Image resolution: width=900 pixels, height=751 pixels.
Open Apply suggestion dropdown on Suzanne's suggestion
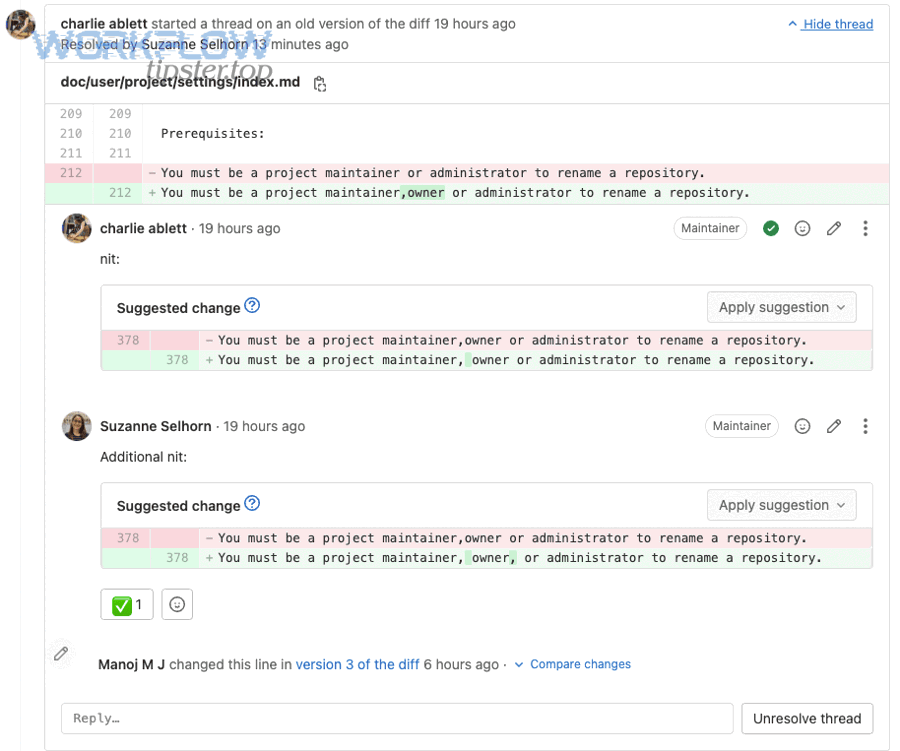click(781, 506)
